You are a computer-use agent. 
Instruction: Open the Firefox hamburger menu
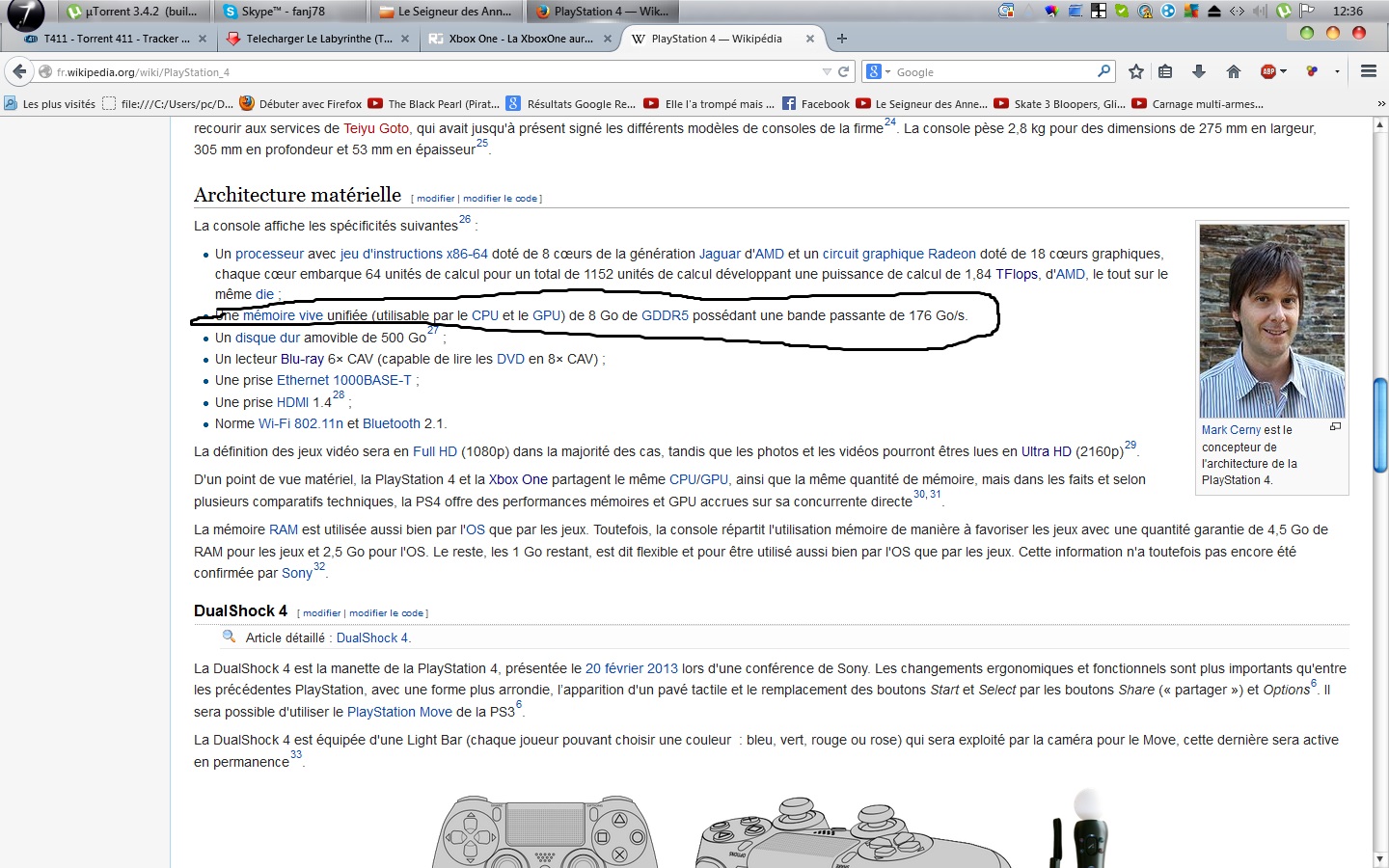[1368, 71]
